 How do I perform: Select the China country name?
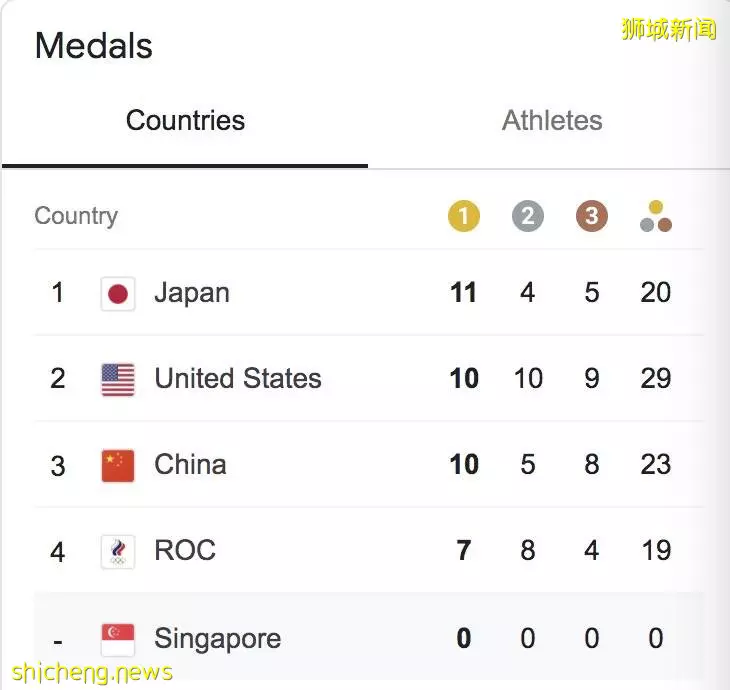pos(190,465)
